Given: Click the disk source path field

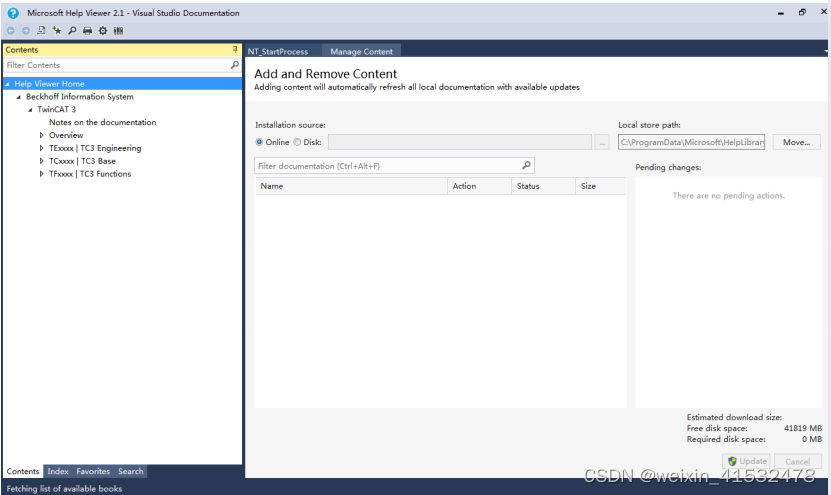Looking at the screenshot, I should (x=459, y=142).
